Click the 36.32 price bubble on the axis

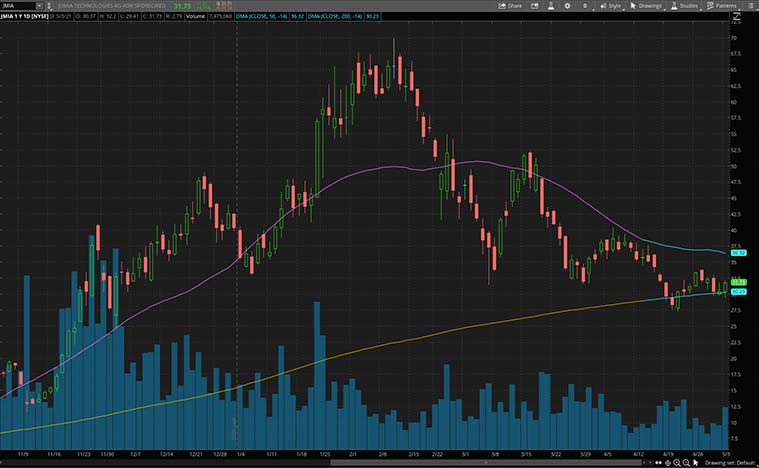738,253
